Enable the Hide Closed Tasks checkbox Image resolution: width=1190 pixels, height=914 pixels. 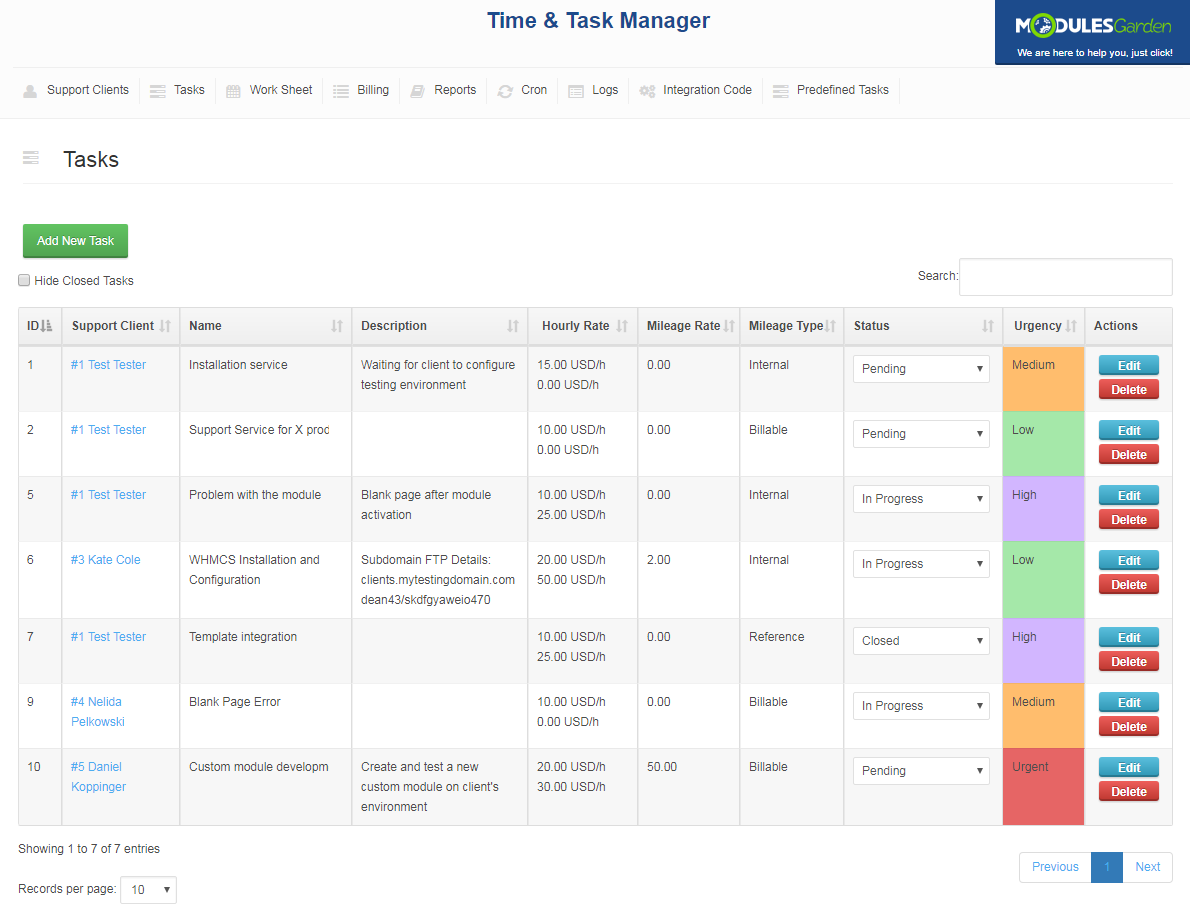[23, 280]
